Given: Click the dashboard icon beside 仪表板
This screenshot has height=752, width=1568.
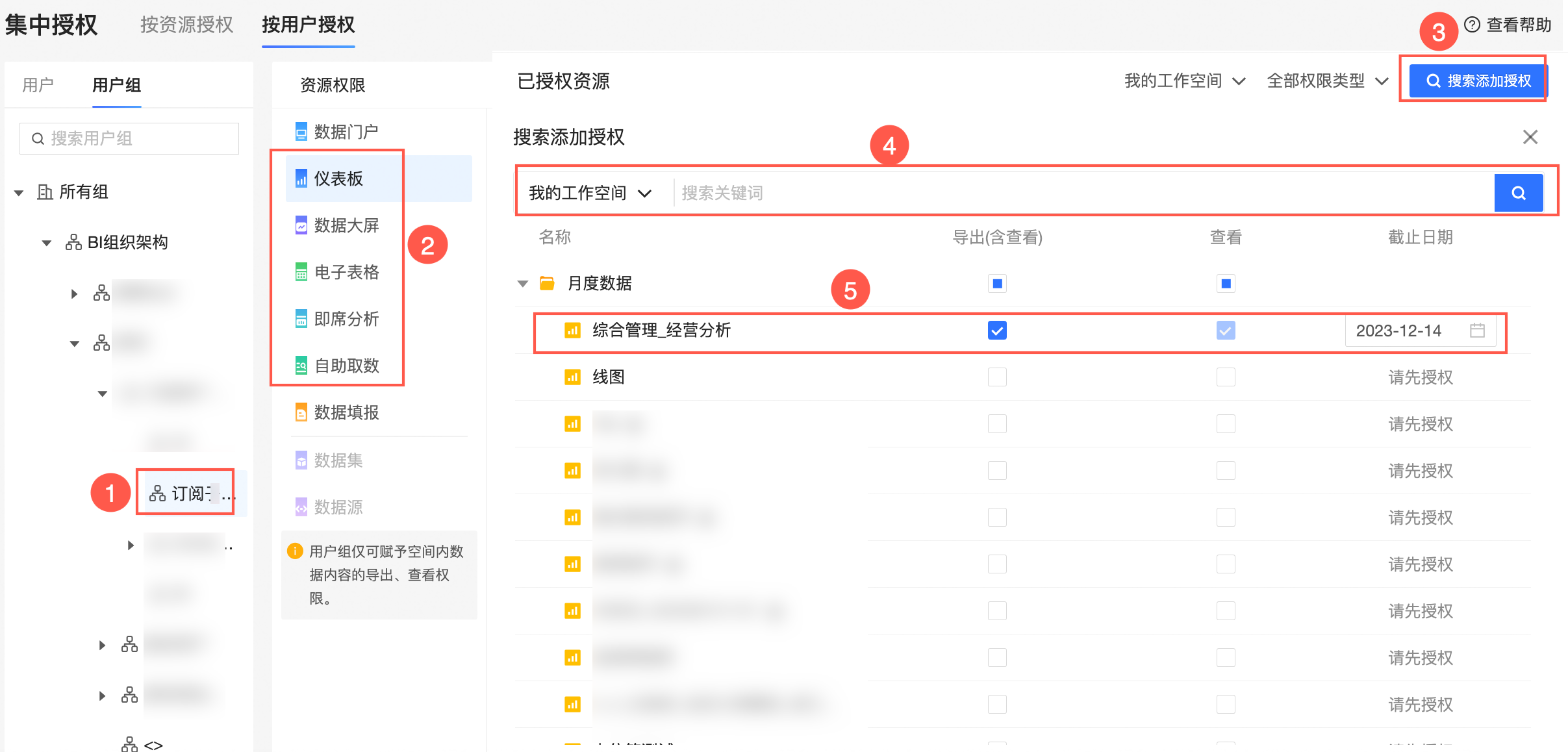Looking at the screenshot, I should [x=301, y=179].
